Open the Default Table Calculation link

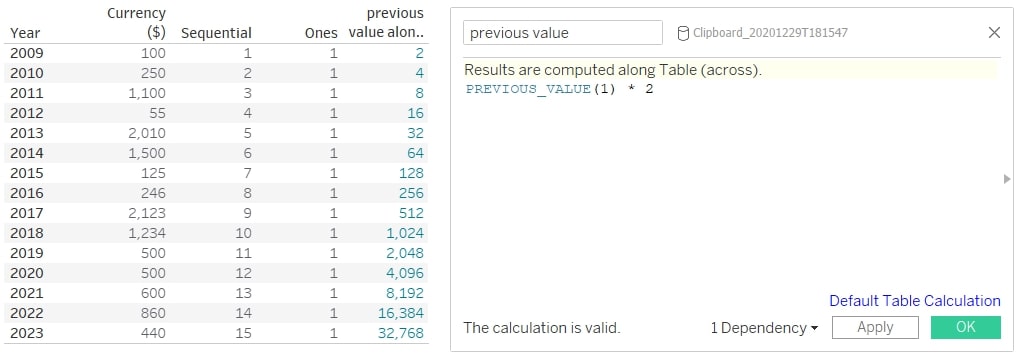(x=915, y=301)
